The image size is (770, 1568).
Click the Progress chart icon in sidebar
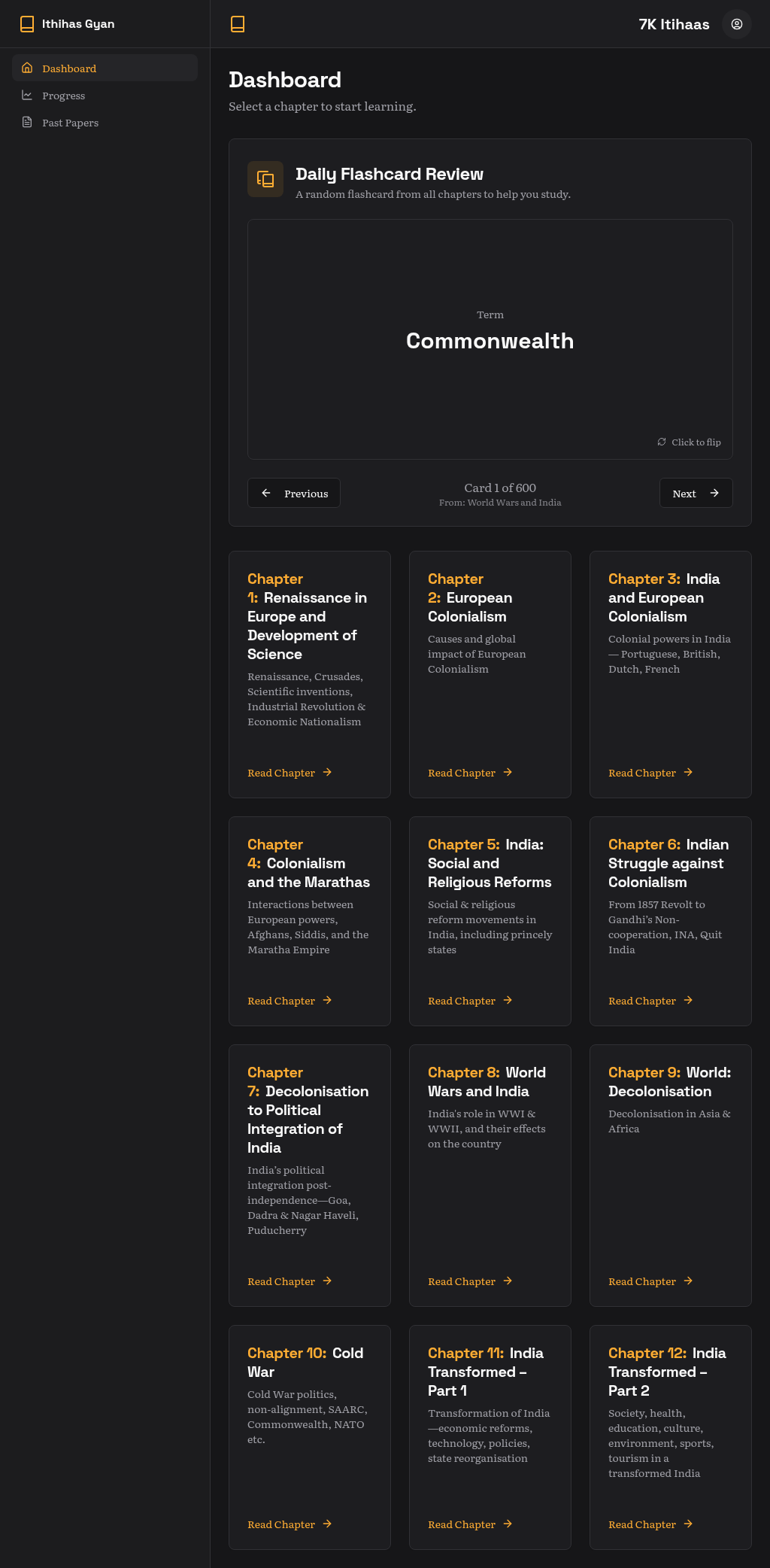27,96
